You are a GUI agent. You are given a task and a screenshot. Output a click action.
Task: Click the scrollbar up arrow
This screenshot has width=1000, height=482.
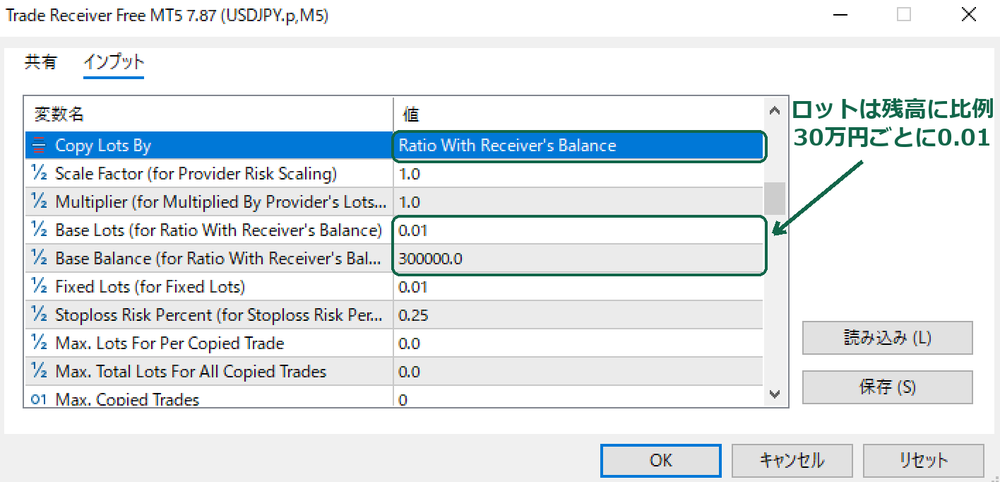tap(775, 110)
